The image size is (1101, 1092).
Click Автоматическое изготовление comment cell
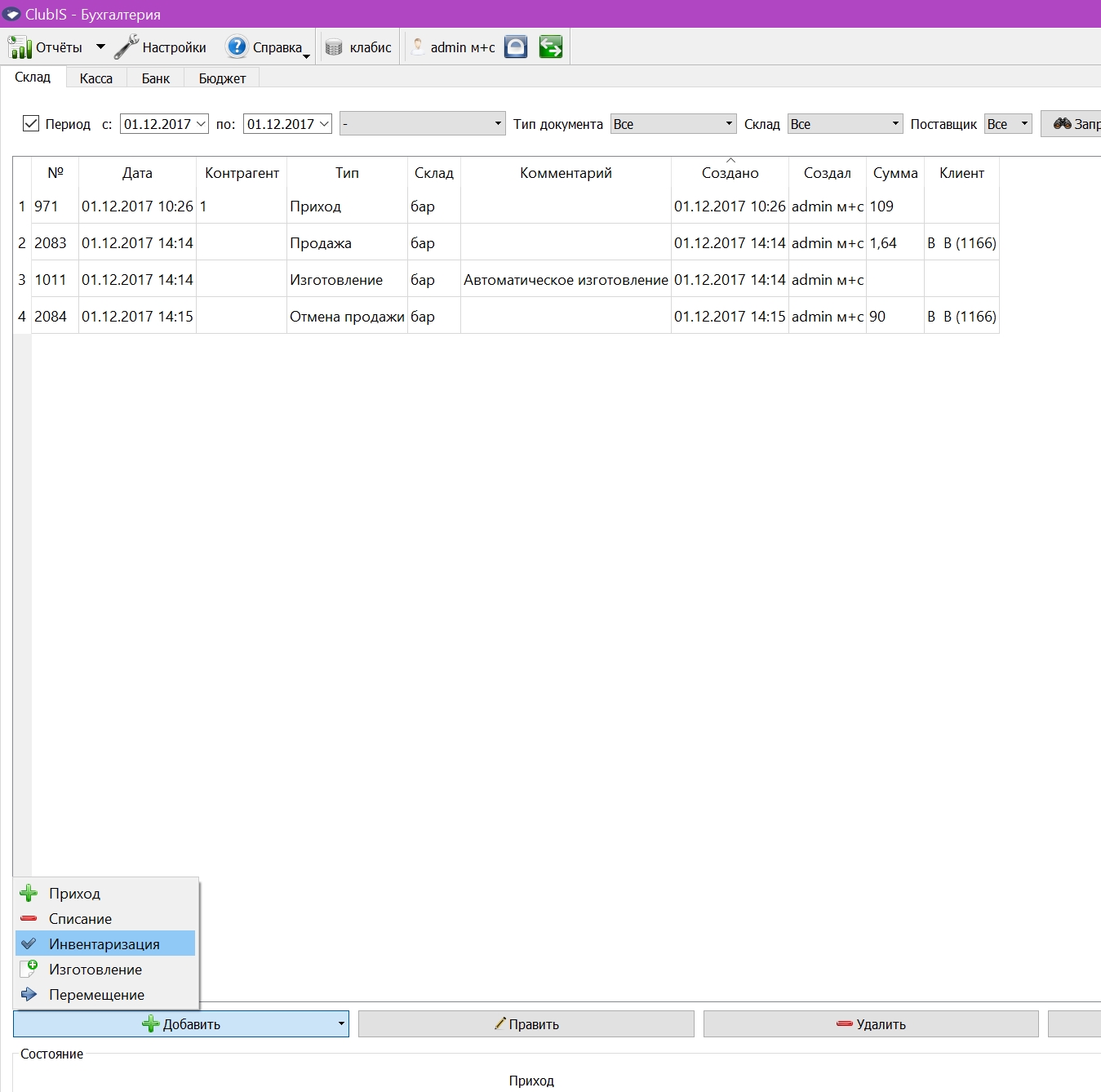pyautogui.click(x=566, y=279)
